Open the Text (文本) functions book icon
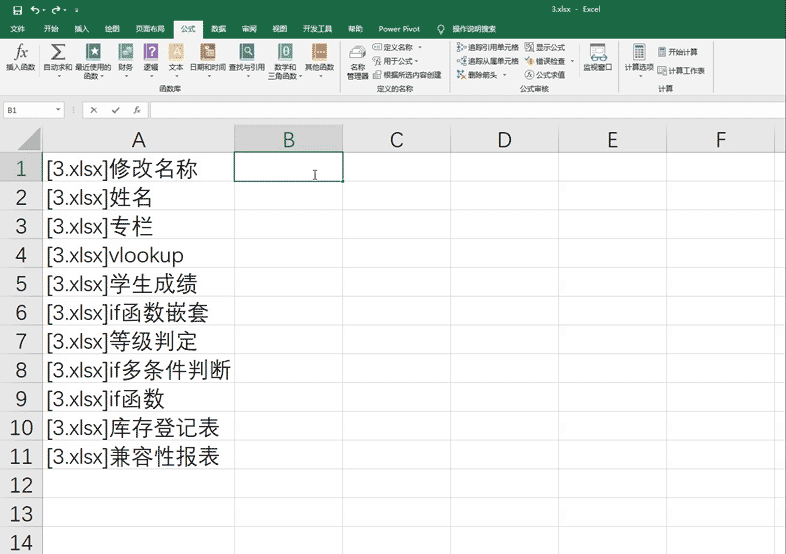This screenshot has height=554, width=786. point(176,52)
